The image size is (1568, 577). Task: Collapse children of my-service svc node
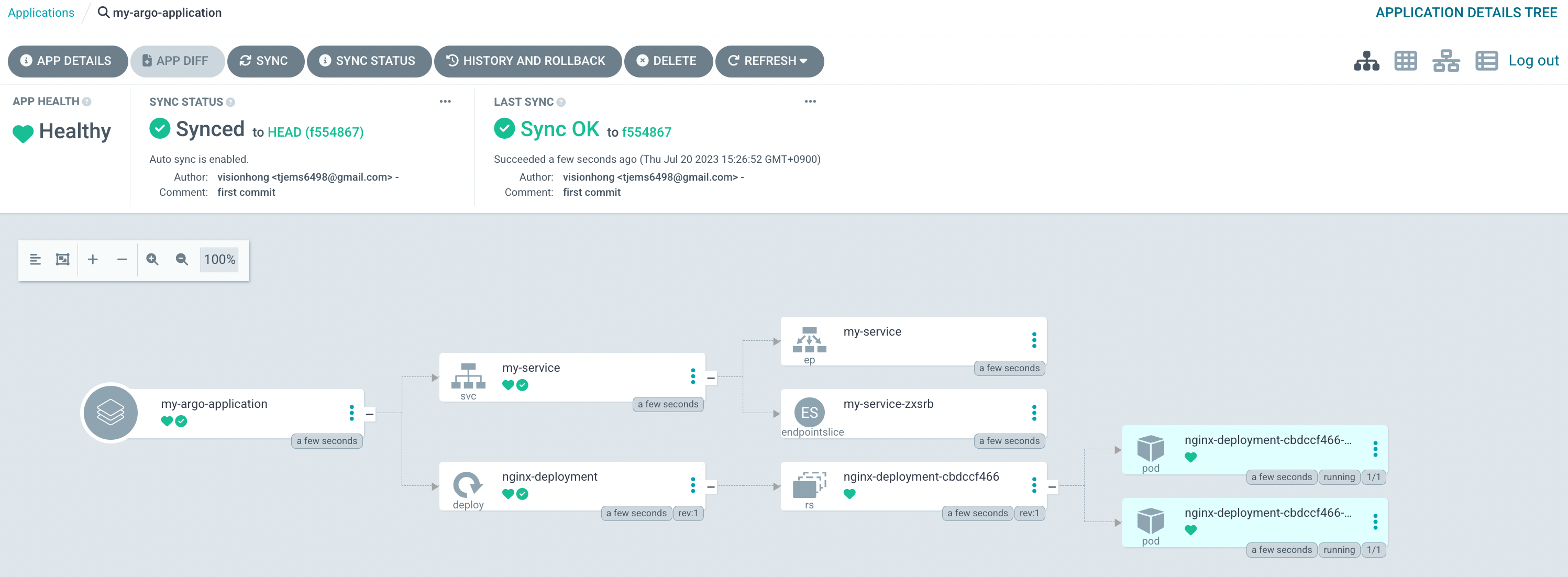710,378
